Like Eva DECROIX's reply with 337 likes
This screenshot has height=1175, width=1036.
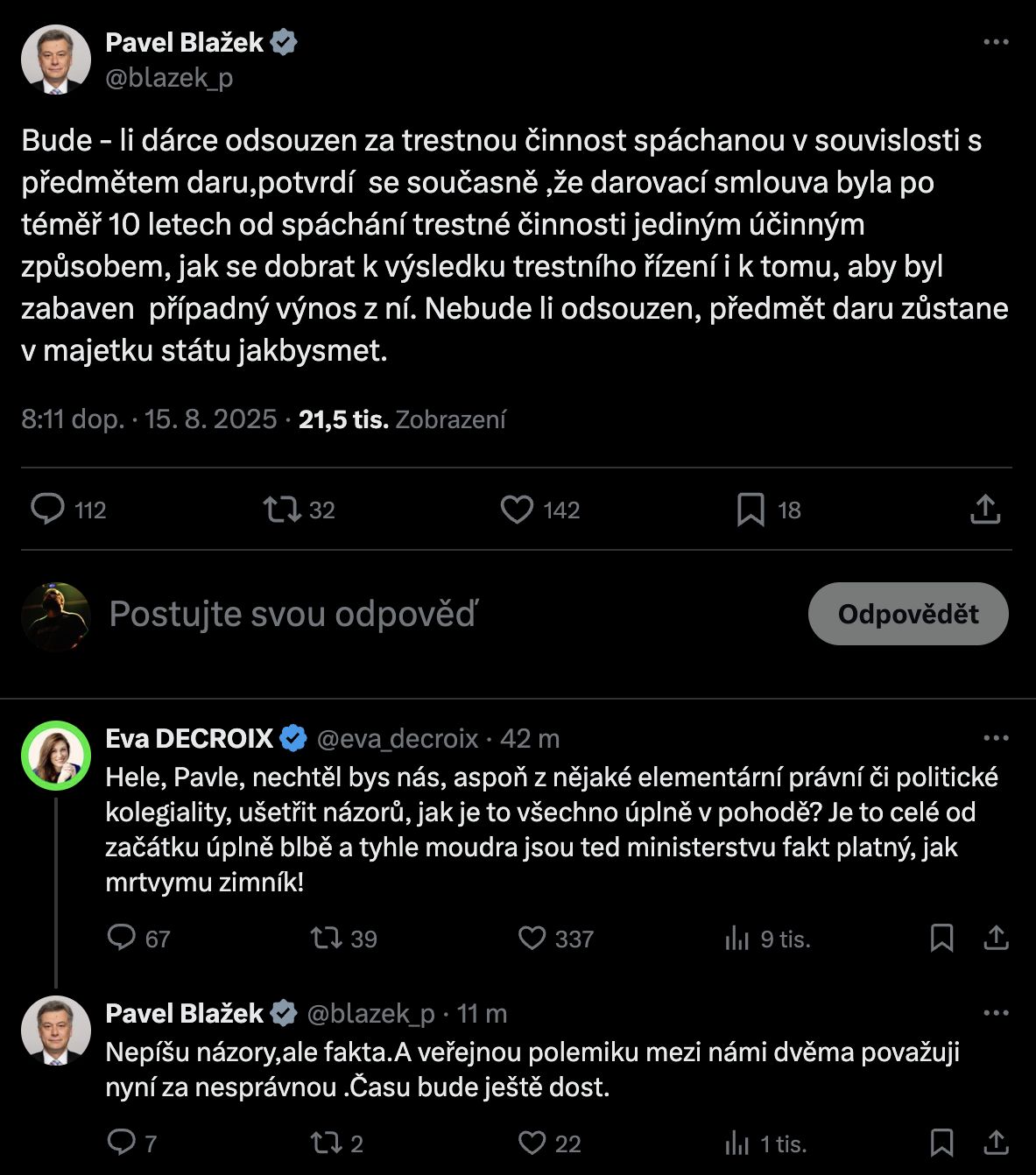[532, 939]
